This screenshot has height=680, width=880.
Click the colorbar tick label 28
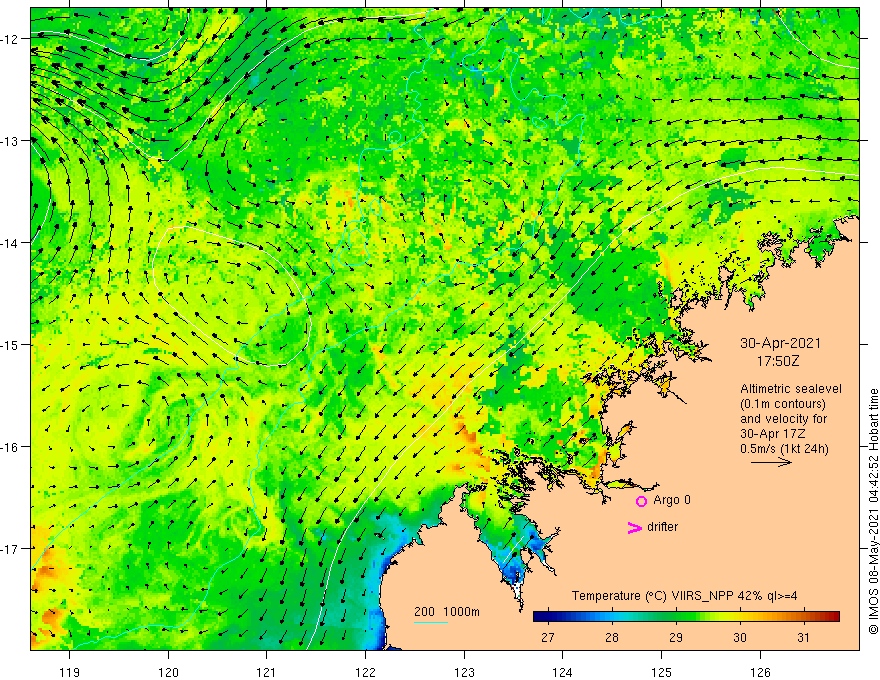tap(612, 637)
